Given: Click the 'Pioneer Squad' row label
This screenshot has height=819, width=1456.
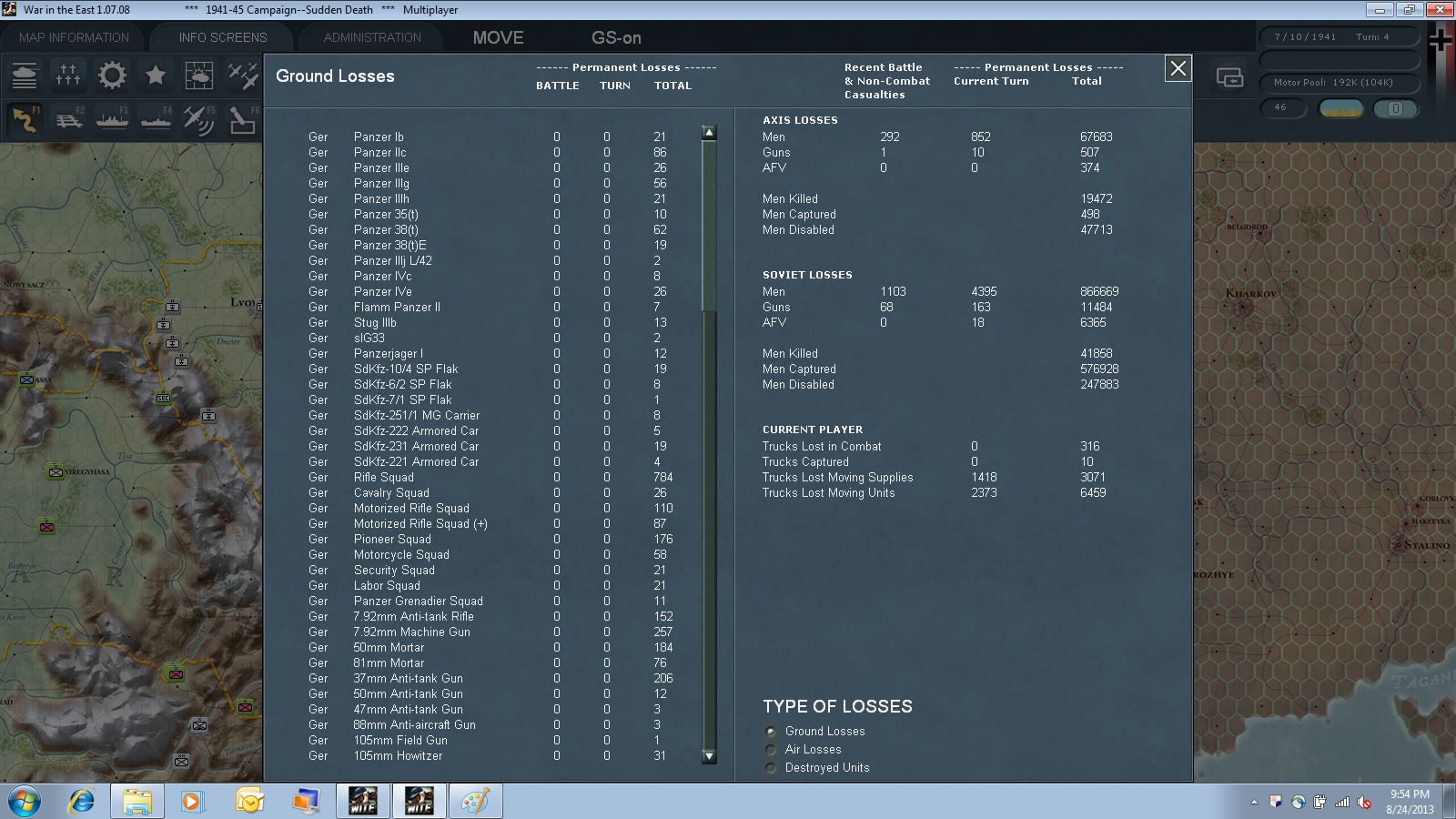Looking at the screenshot, I should point(392,539).
